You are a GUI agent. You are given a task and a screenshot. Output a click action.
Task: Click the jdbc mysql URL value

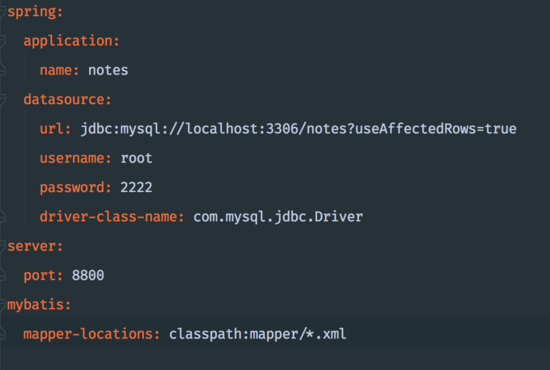pyautogui.click(x=299, y=129)
